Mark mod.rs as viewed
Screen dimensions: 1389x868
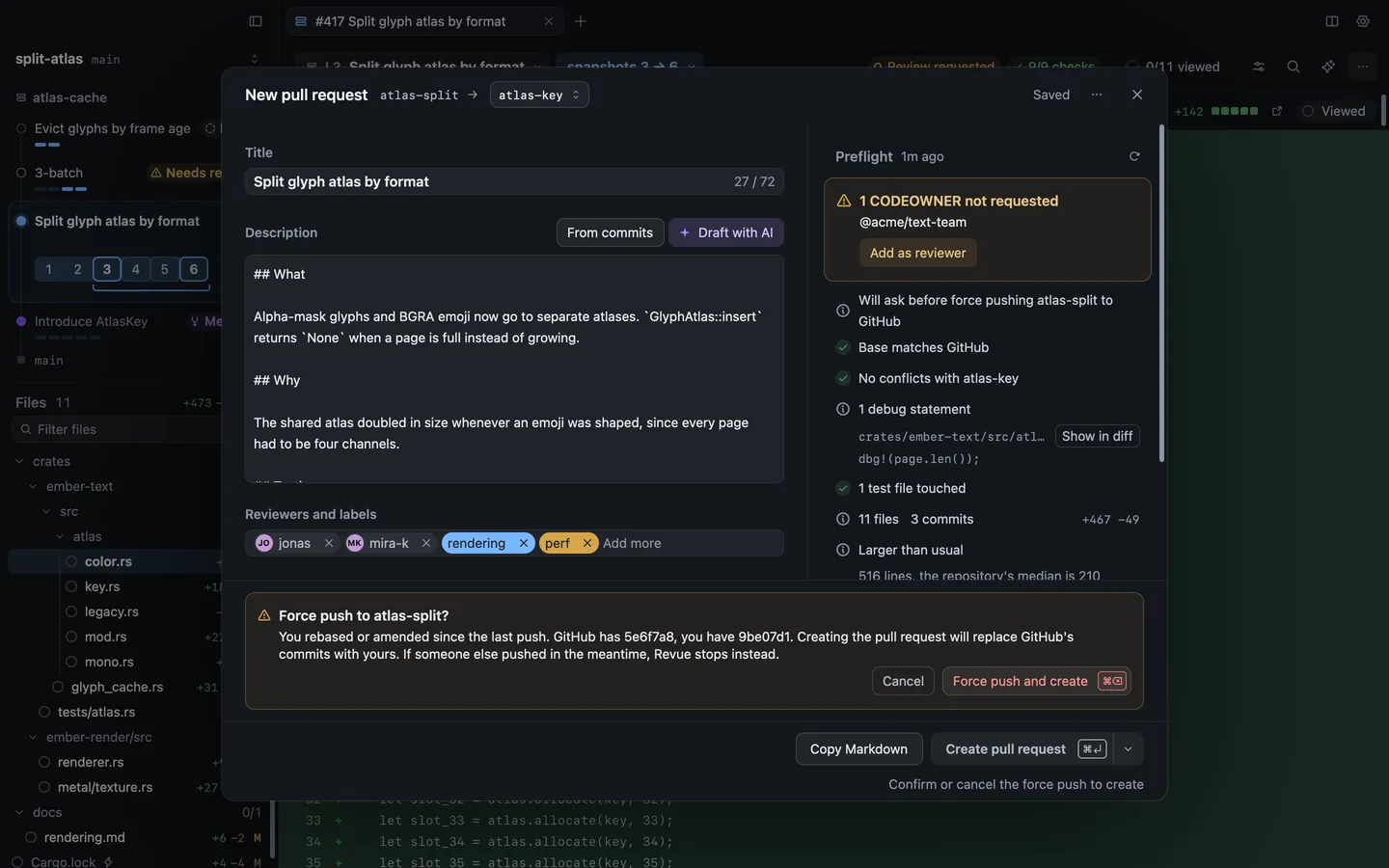click(71, 637)
